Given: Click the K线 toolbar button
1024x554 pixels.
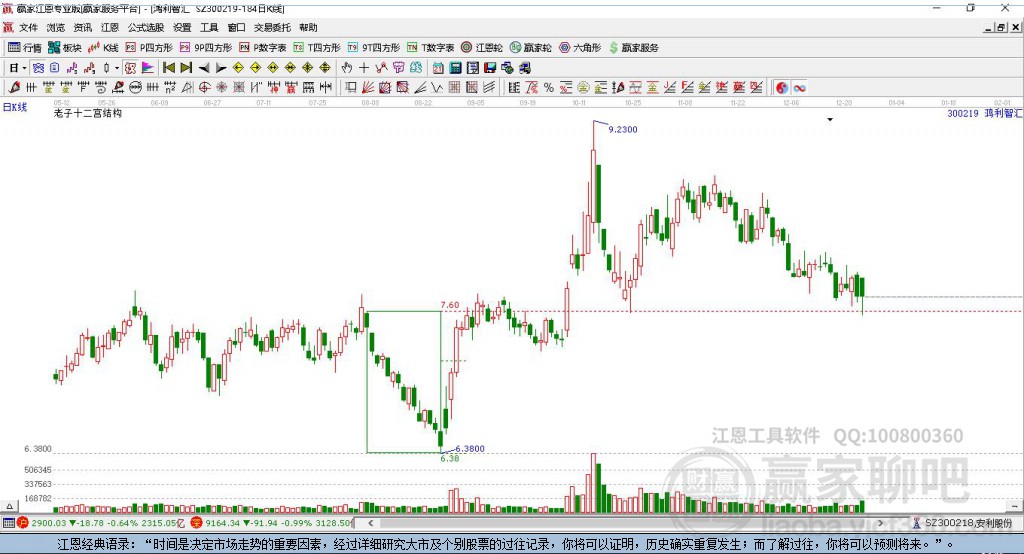Looking at the screenshot, I should [103, 48].
